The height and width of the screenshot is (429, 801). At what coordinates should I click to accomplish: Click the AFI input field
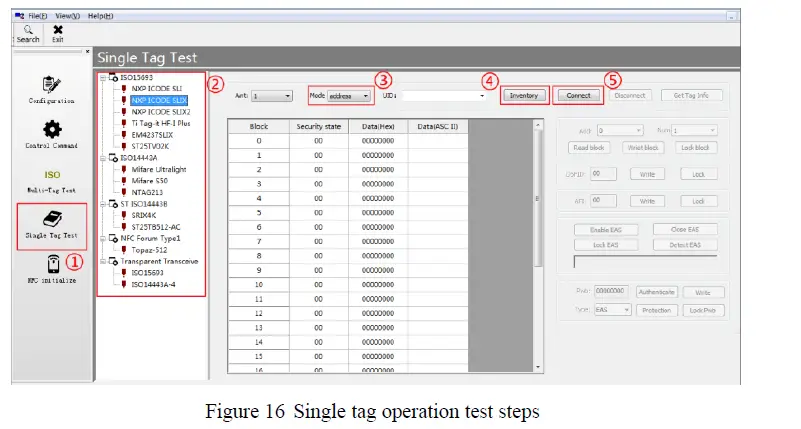[603, 201]
